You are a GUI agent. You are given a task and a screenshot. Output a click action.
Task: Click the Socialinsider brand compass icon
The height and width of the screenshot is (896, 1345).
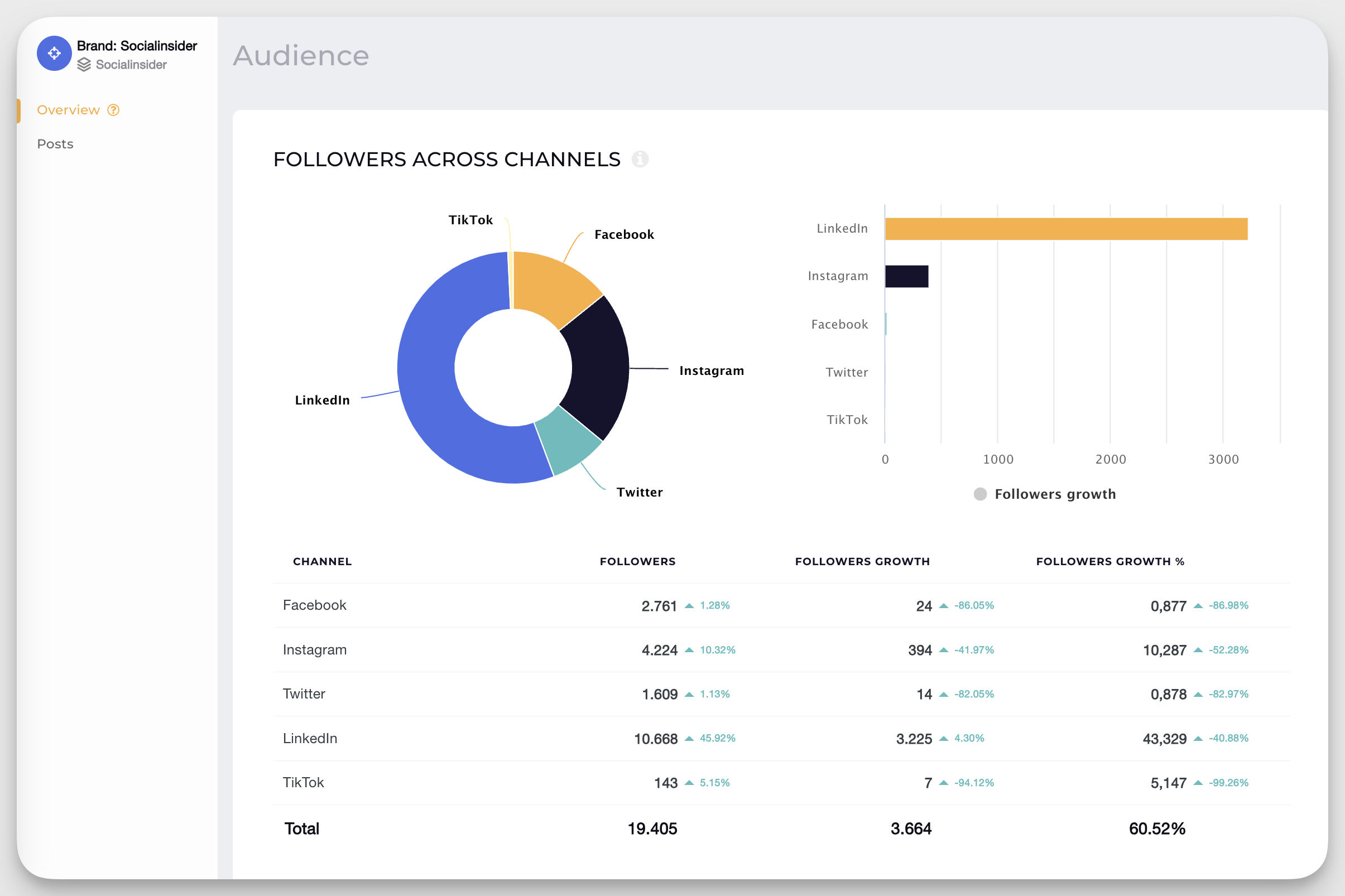pyautogui.click(x=54, y=54)
